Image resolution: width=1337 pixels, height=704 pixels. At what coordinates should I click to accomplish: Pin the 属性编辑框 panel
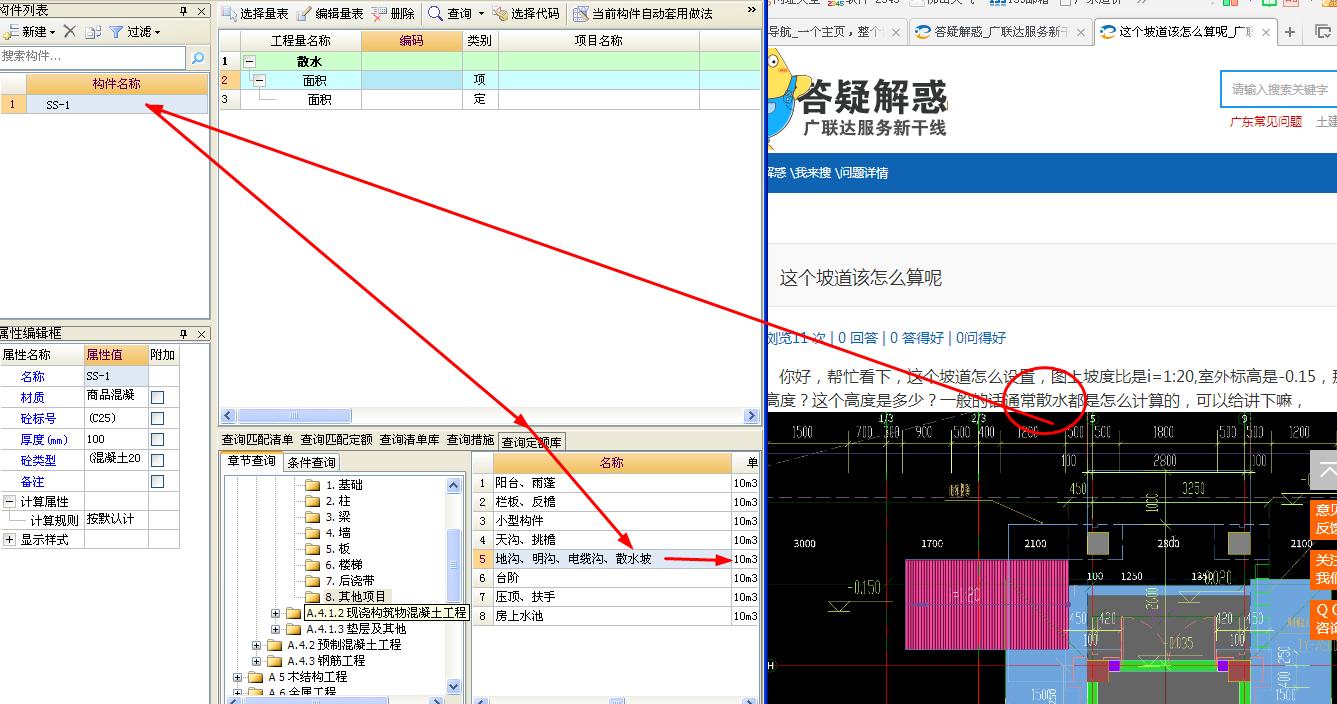[184, 334]
